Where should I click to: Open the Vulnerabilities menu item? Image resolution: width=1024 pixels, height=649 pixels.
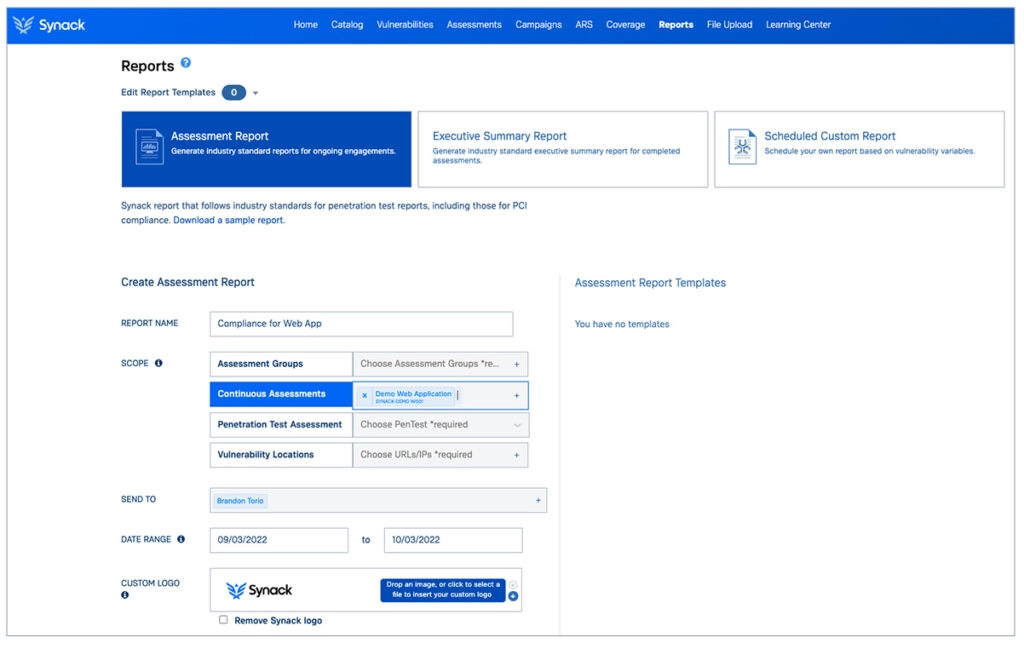[405, 25]
